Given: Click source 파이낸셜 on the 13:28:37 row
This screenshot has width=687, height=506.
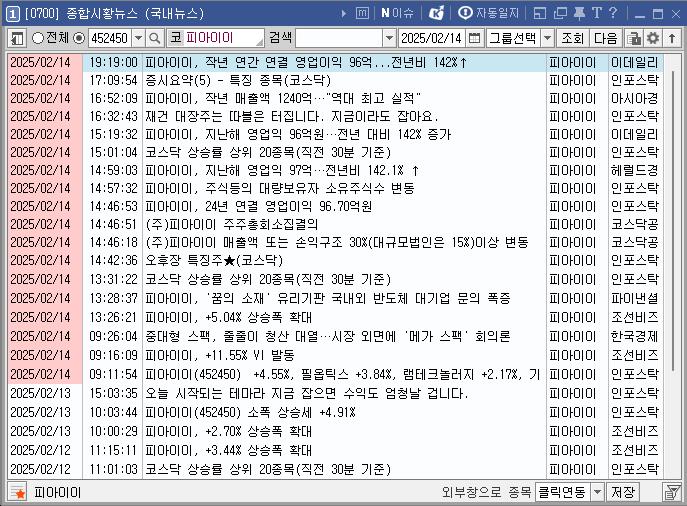Looking at the screenshot, I should click(634, 299).
